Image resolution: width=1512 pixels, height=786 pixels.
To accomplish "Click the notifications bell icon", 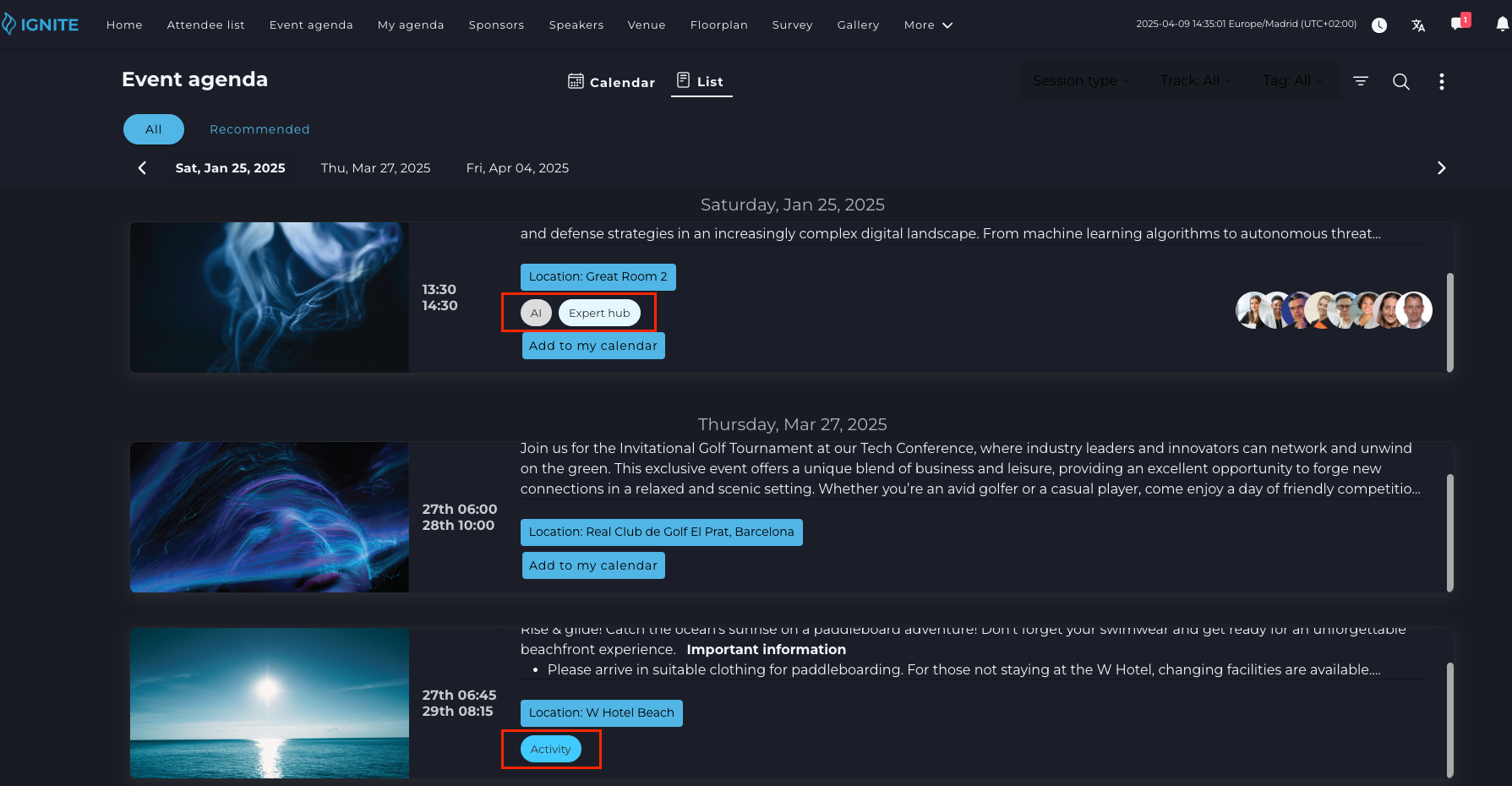I will (1502, 25).
